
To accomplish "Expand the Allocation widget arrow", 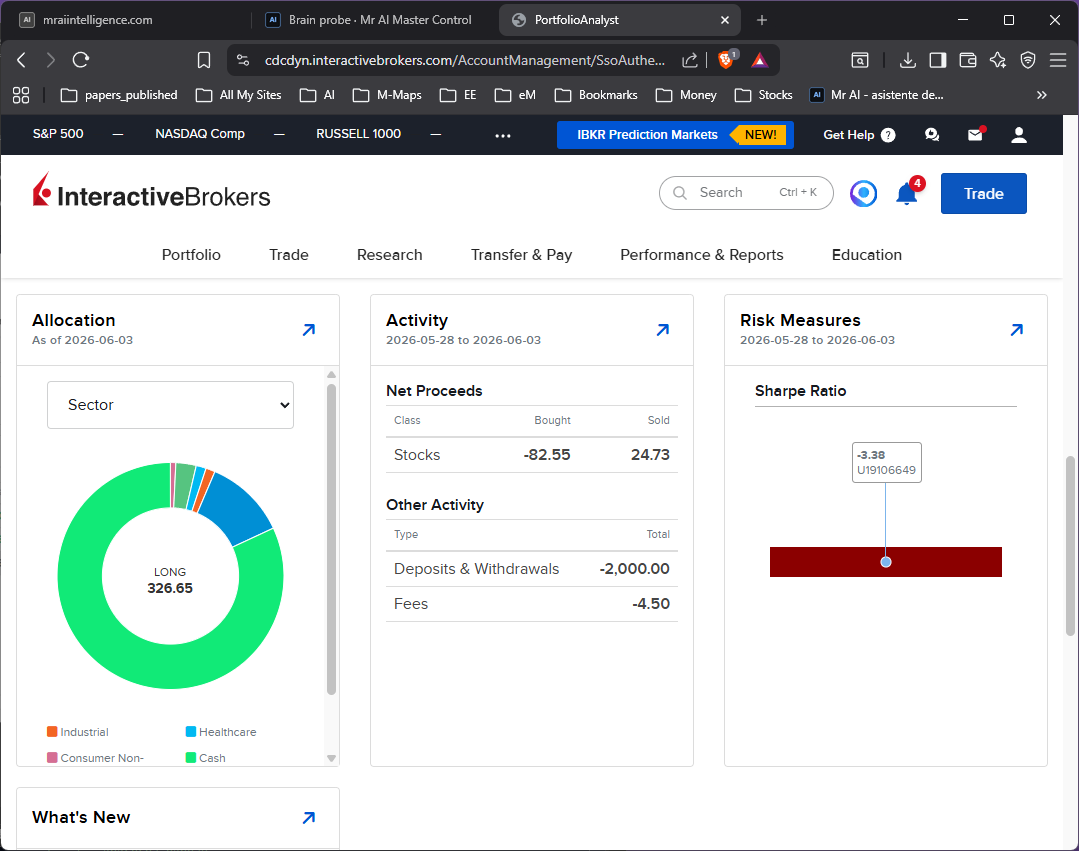I will (309, 330).
